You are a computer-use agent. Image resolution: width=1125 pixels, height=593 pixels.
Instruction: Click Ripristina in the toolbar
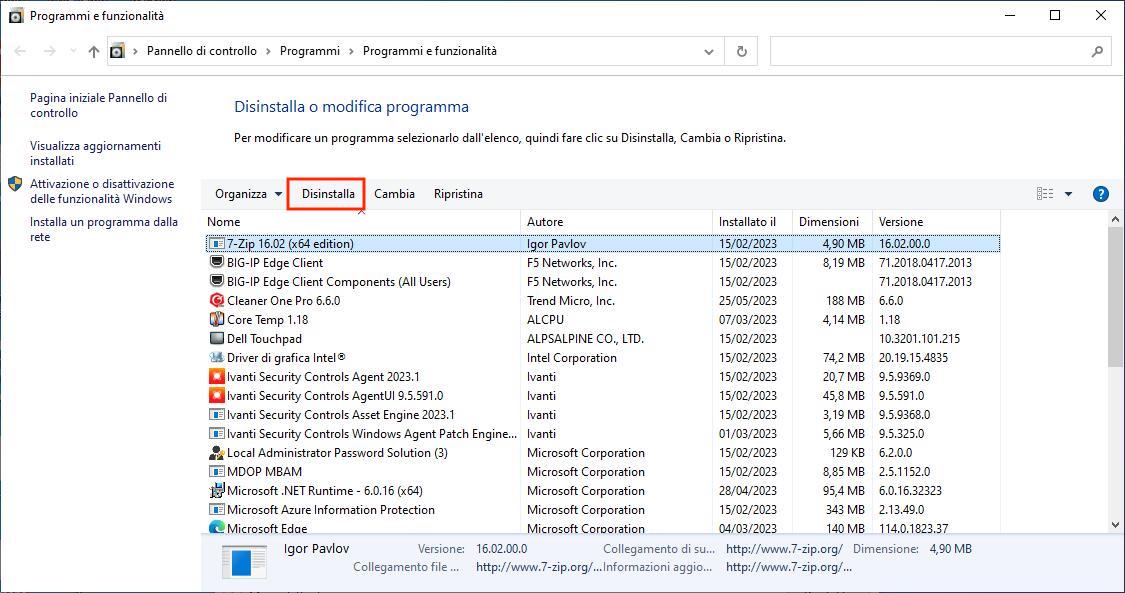click(458, 194)
